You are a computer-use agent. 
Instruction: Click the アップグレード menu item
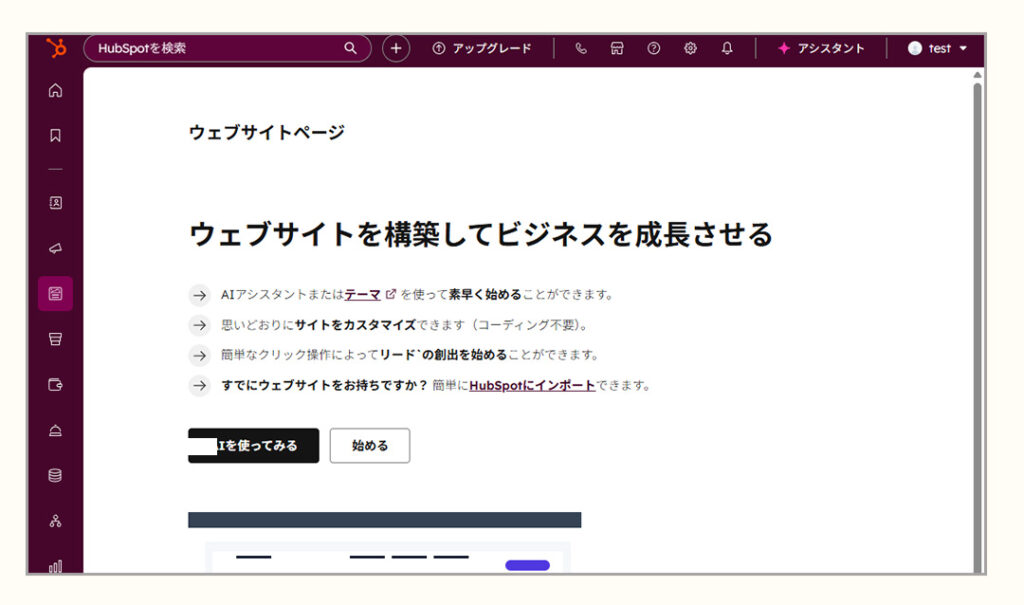pyautogui.click(x=481, y=48)
